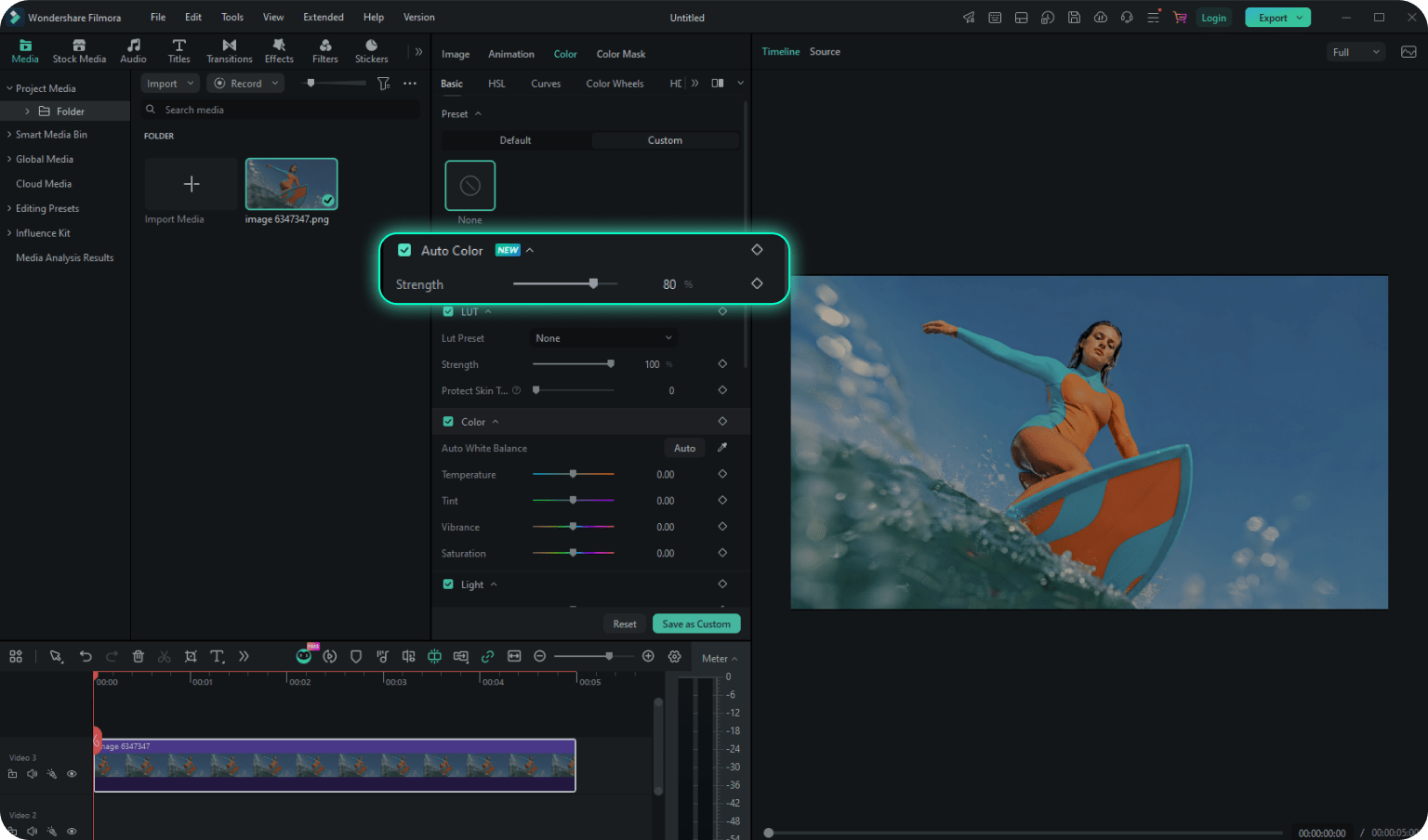Click the Search media input field
The image size is (1428, 840).
coord(282,110)
